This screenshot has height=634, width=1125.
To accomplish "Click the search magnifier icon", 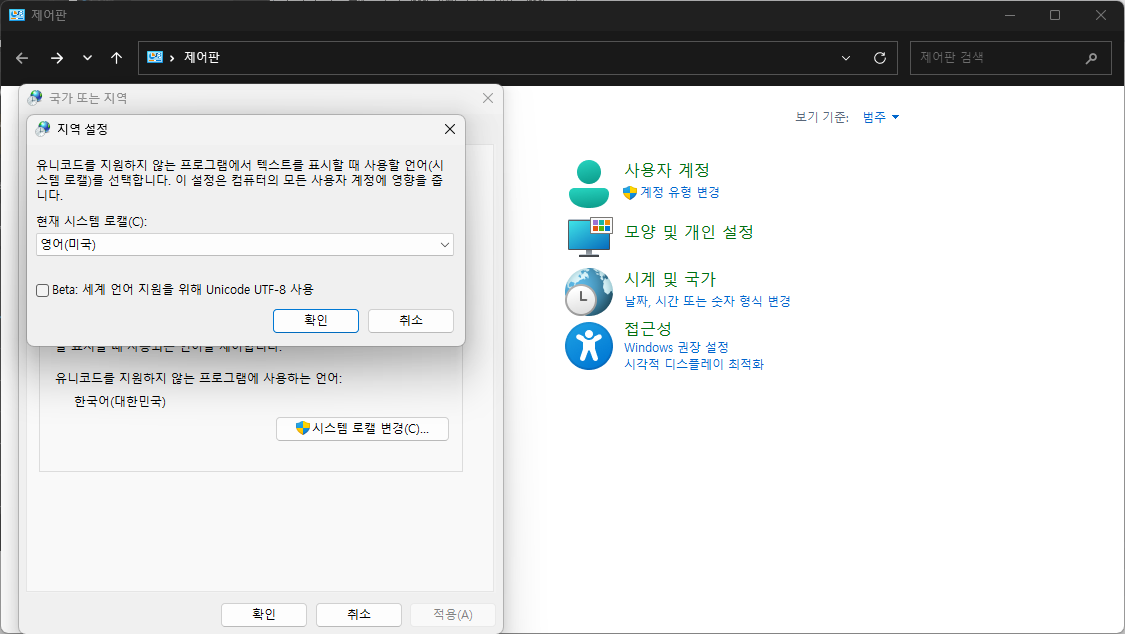I will click(x=1091, y=58).
